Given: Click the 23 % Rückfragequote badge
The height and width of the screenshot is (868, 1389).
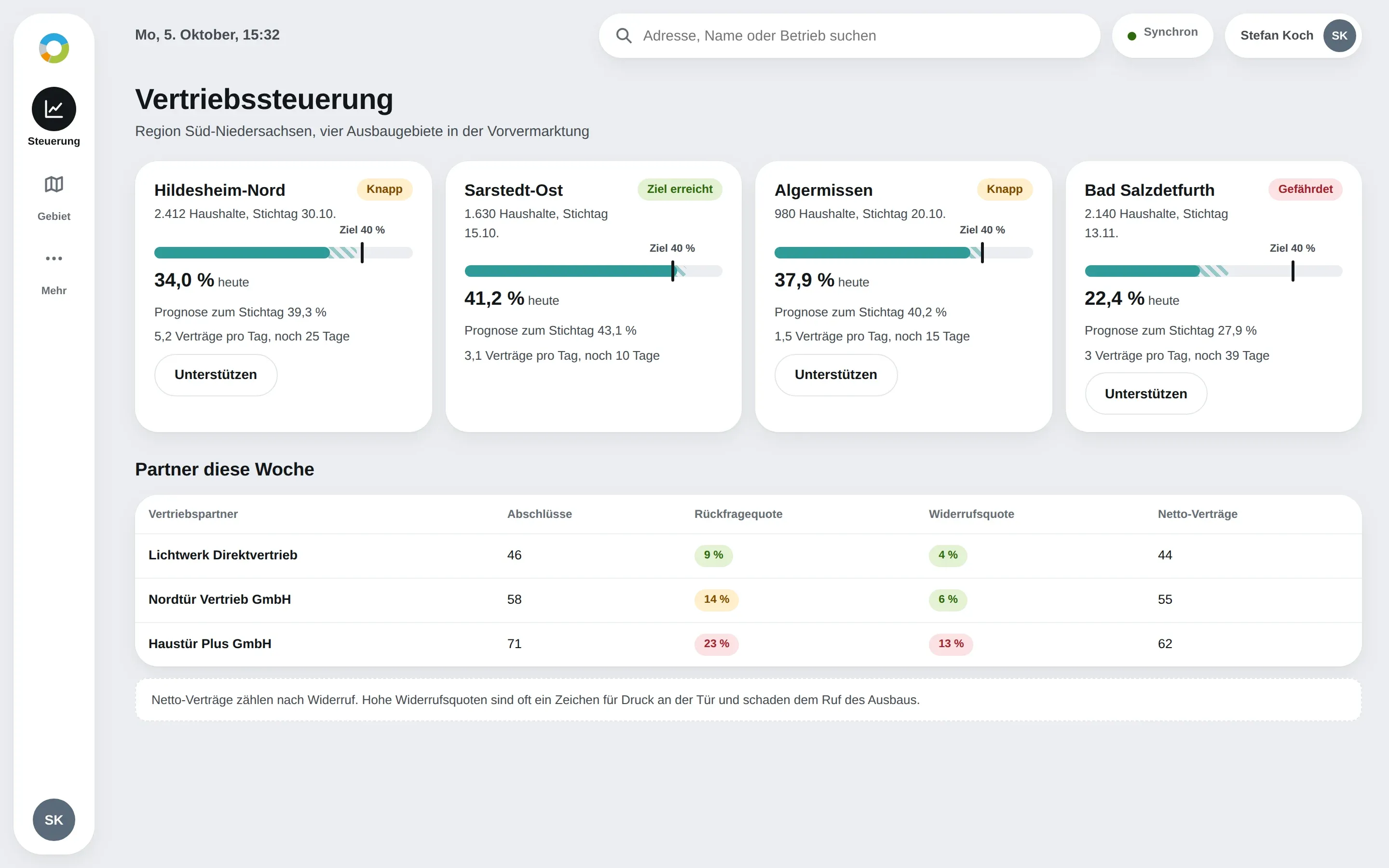Looking at the screenshot, I should (716, 644).
